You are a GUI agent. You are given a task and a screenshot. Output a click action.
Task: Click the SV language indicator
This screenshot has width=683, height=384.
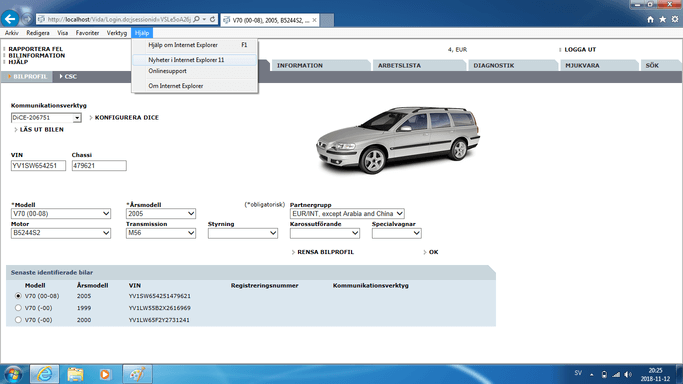tap(578, 373)
